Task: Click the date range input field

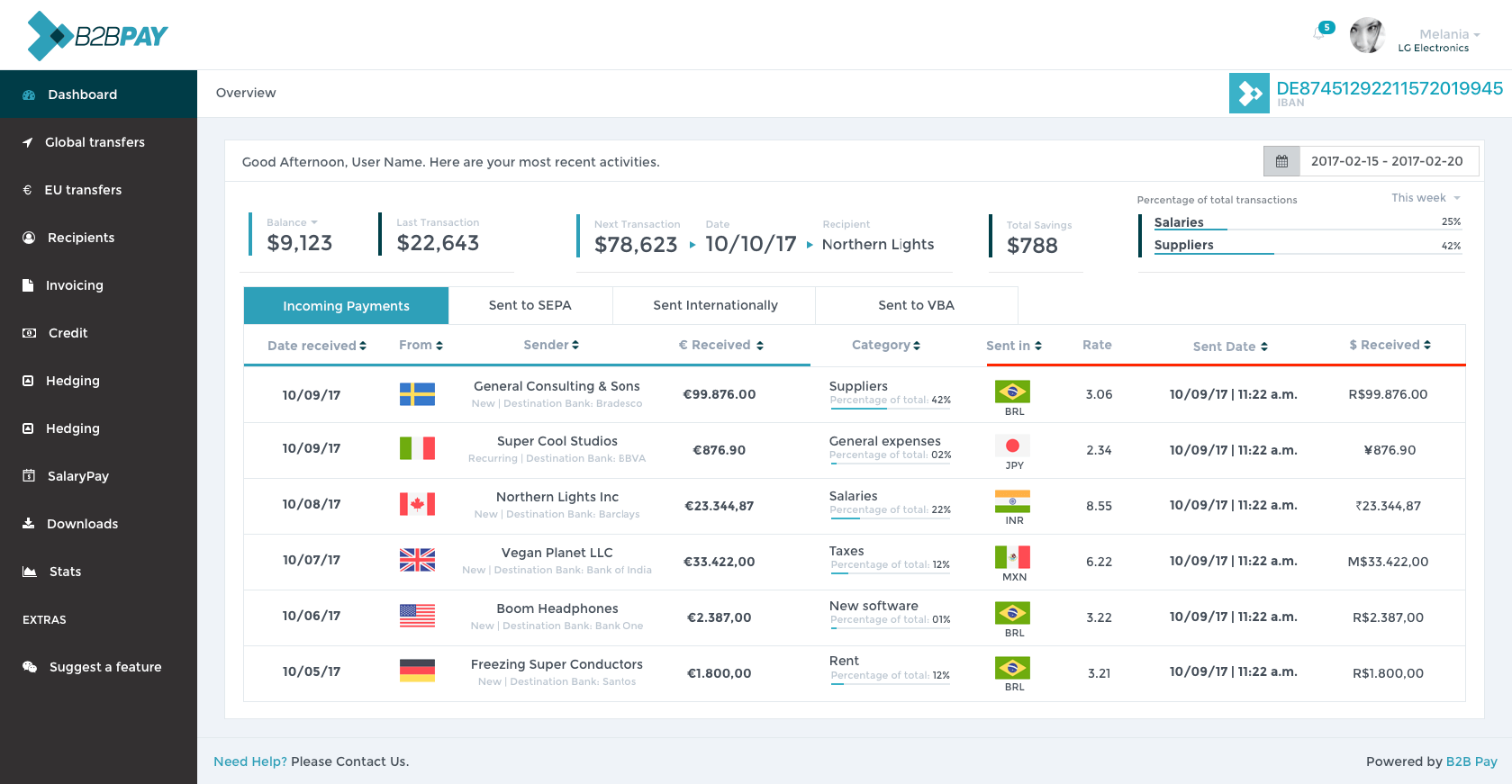Action: [1387, 161]
